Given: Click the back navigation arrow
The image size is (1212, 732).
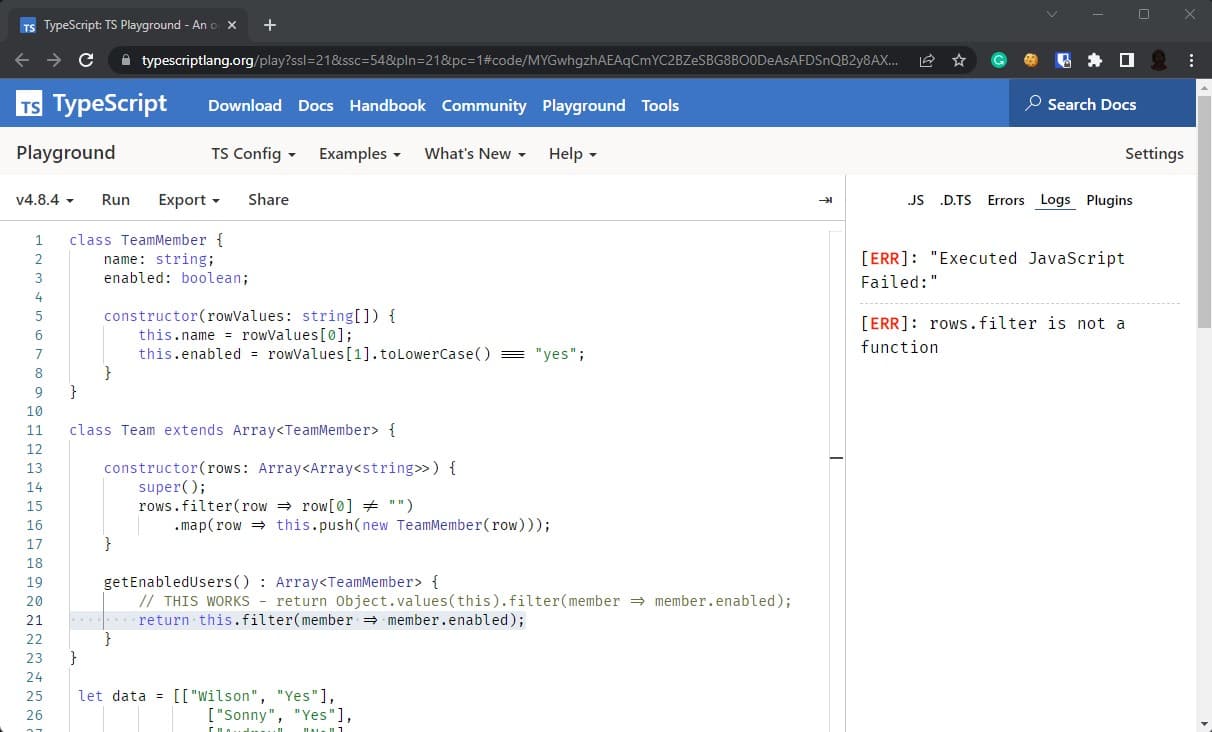Looking at the screenshot, I should pyautogui.click(x=22, y=60).
